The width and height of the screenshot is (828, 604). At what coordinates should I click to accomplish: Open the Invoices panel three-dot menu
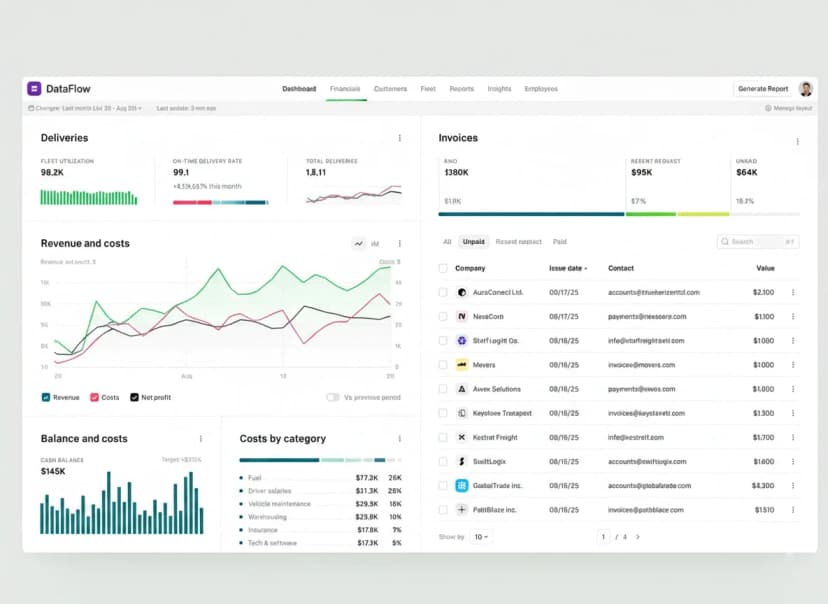[797, 141]
